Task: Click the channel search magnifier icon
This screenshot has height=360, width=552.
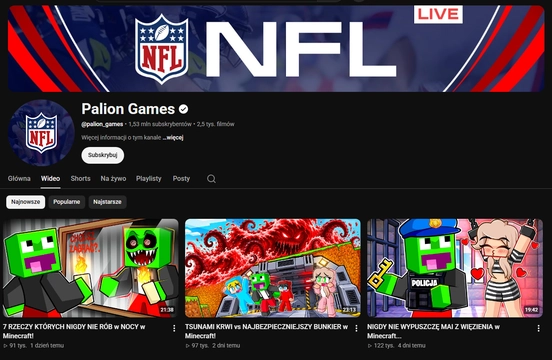Action: (x=211, y=179)
